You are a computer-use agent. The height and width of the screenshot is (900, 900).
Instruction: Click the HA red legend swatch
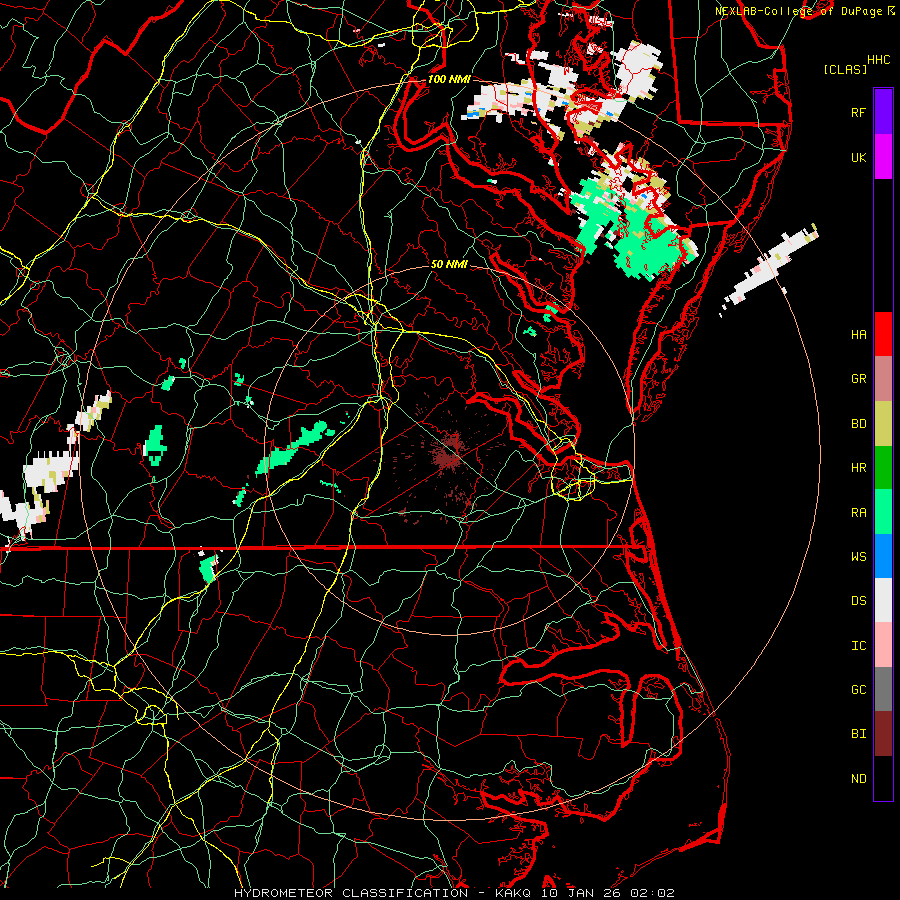coord(883,334)
